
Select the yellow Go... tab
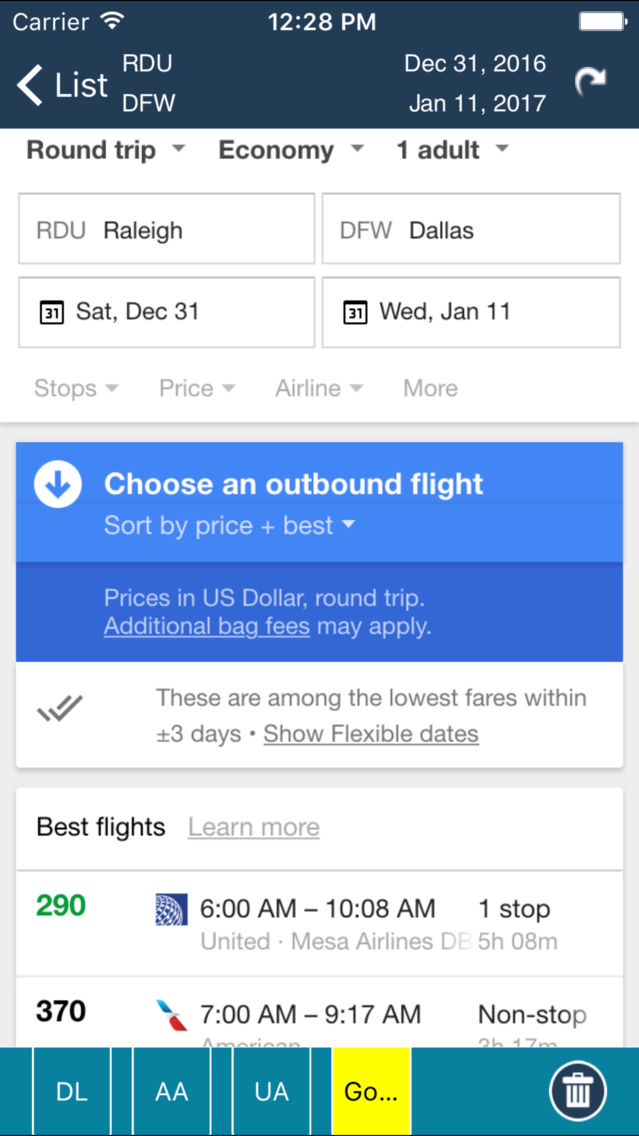click(371, 1092)
